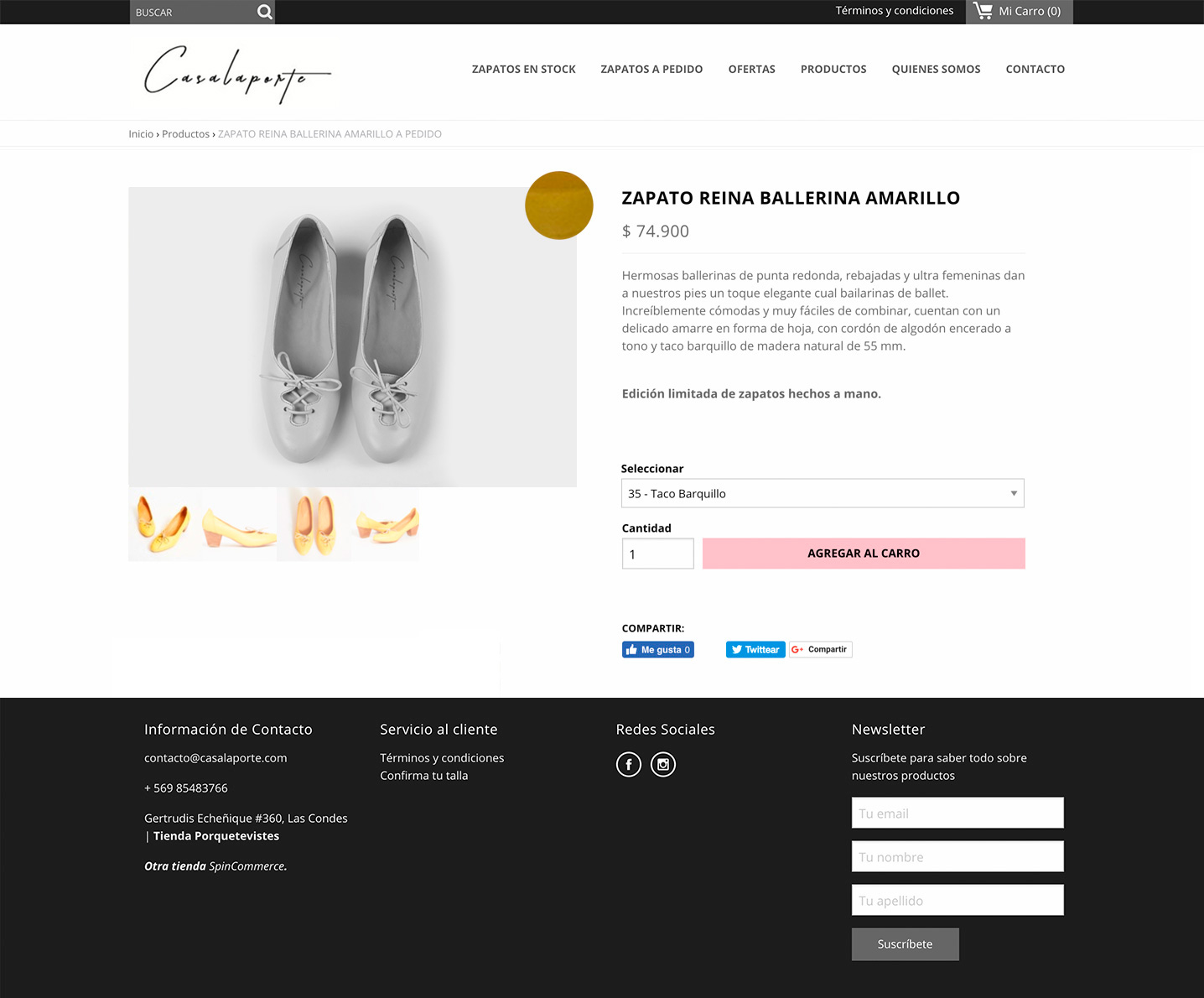Share via the Twittear button

pos(755,649)
